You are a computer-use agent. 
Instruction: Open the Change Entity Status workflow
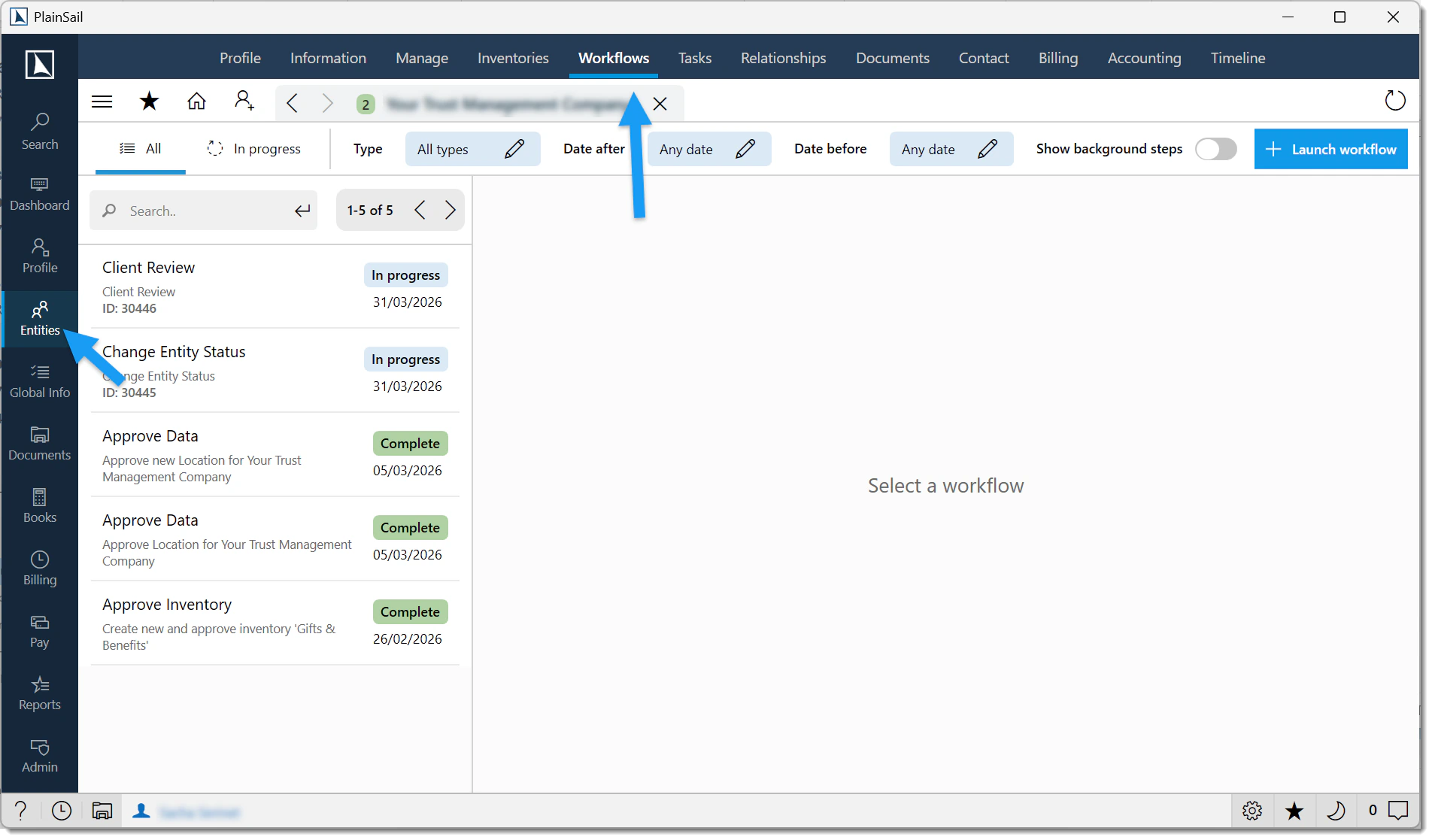[x=275, y=371]
